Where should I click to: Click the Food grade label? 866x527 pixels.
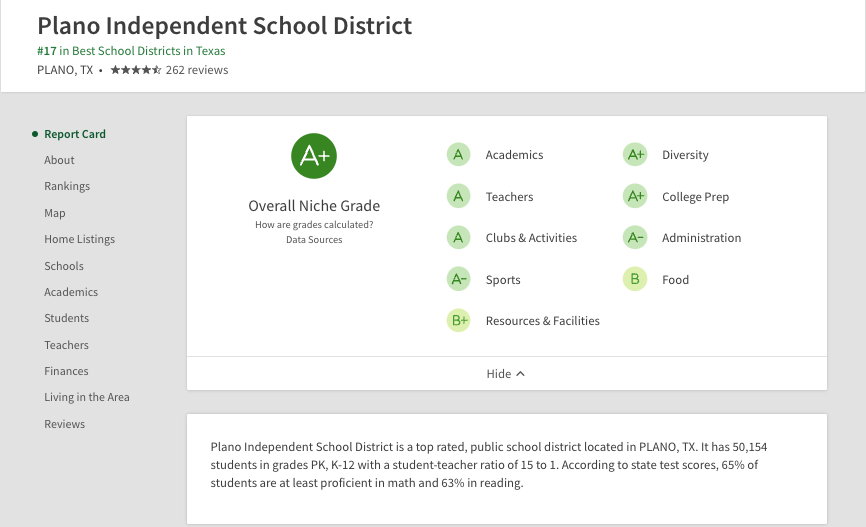675,280
